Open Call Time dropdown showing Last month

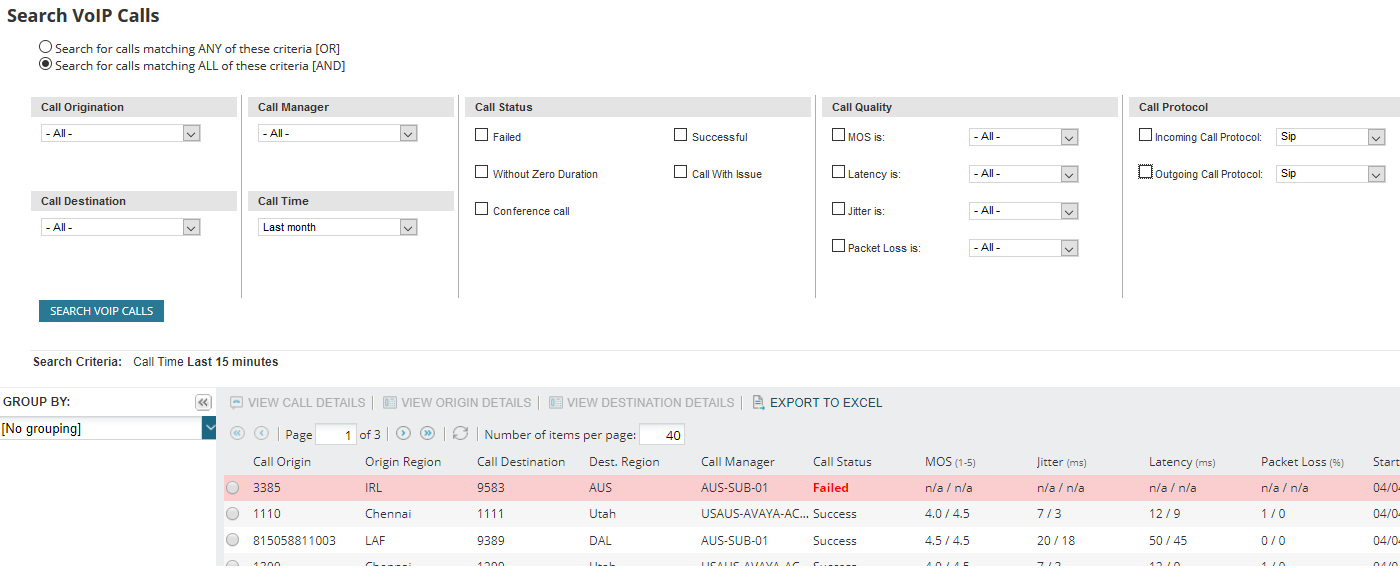(338, 227)
